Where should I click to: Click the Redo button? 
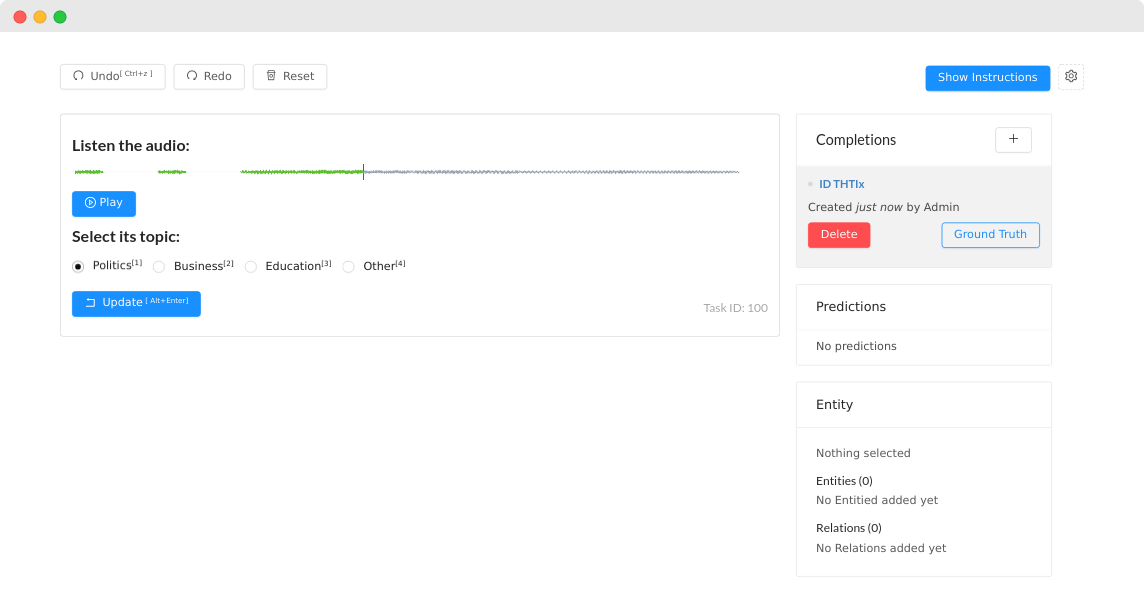pyautogui.click(x=208, y=77)
